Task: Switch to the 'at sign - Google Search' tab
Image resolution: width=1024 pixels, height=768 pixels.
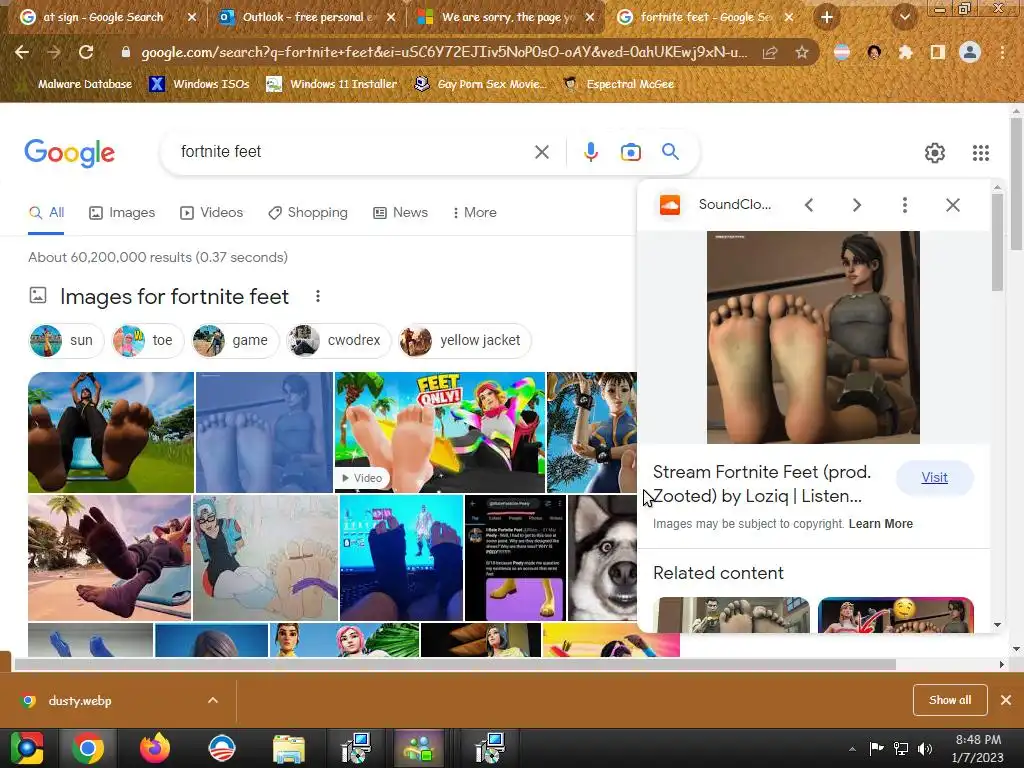Action: pyautogui.click(x=103, y=17)
